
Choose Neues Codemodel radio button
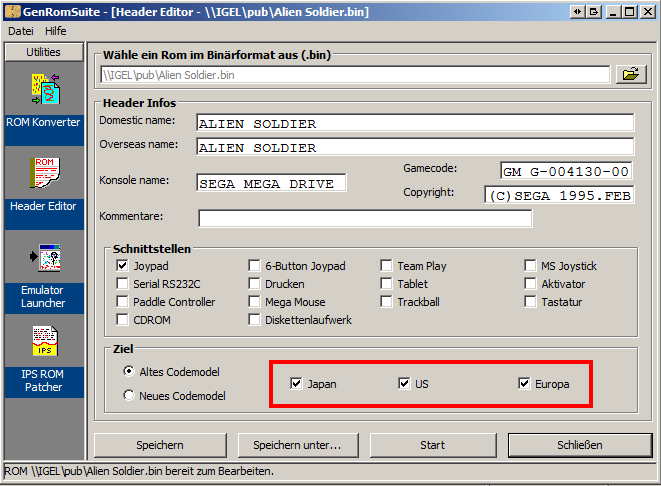pos(129,395)
